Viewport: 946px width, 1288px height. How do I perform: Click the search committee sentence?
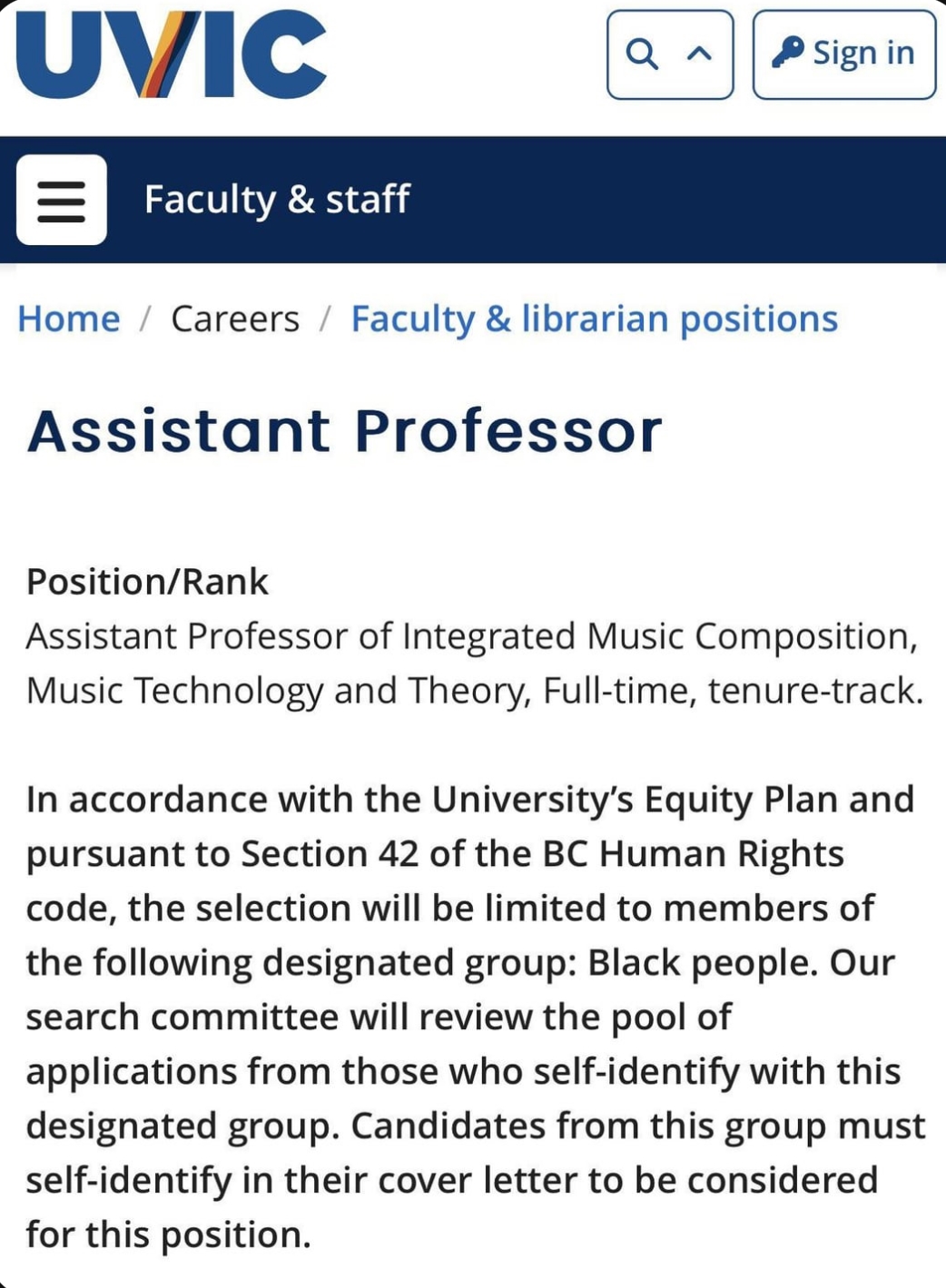(379, 1018)
